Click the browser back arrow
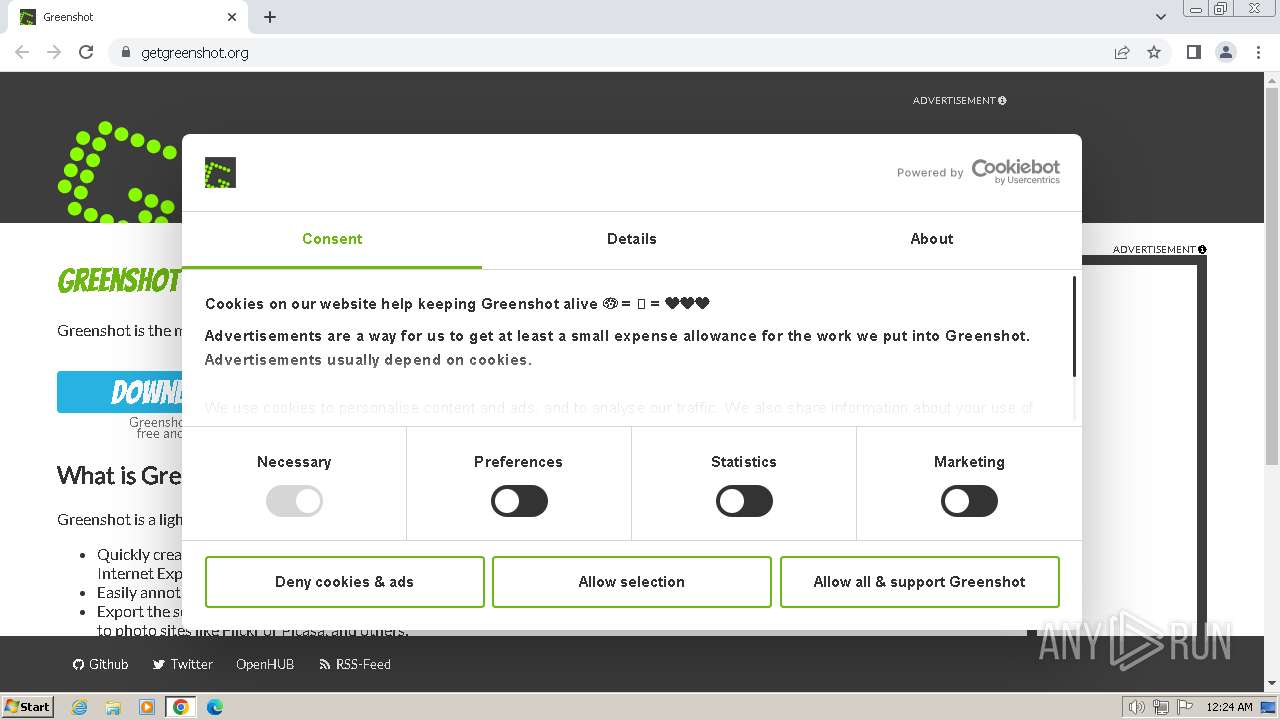The height and width of the screenshot is (720, 1280). tap(22, 52)
